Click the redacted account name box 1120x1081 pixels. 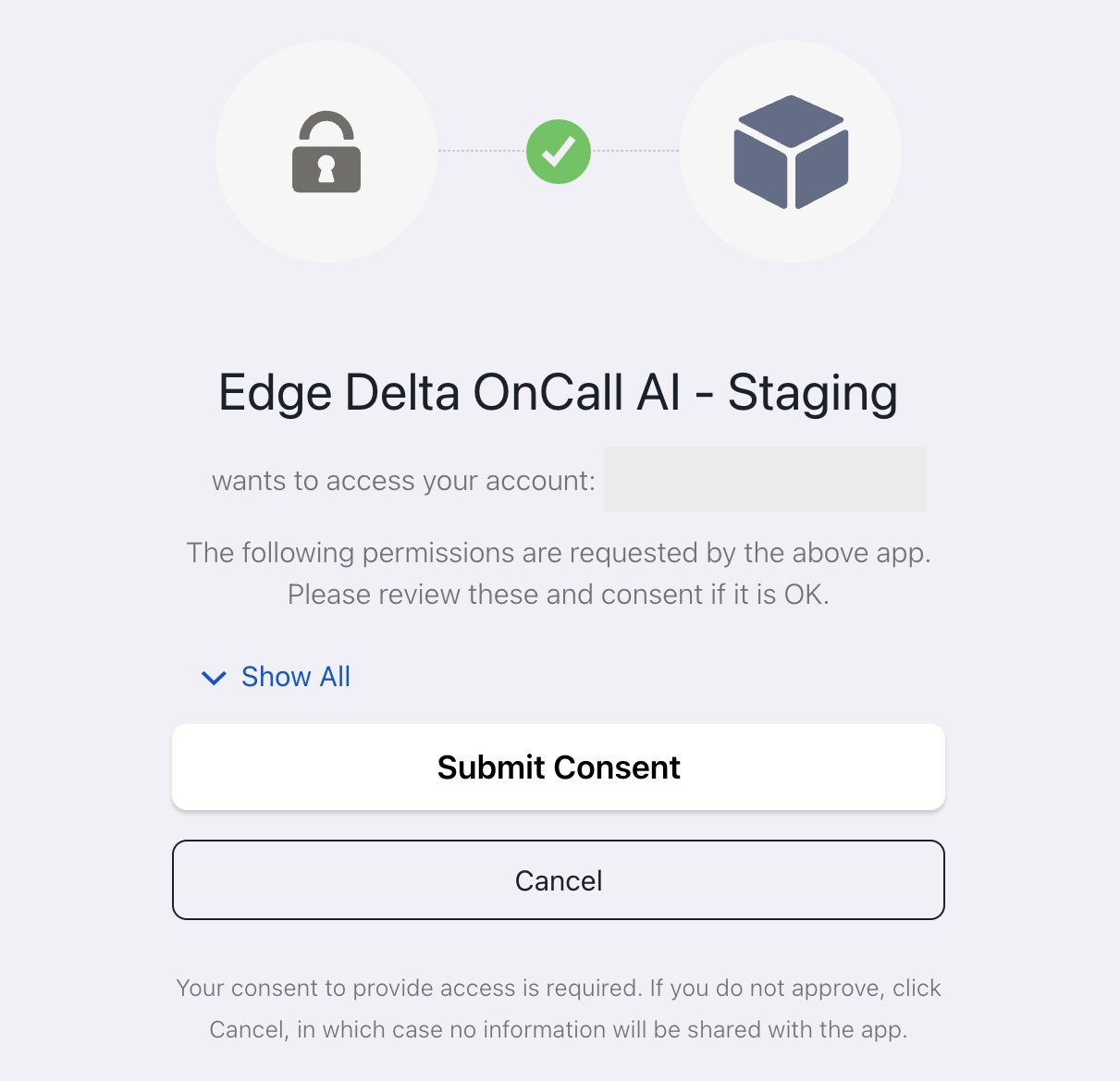point(765,480)
